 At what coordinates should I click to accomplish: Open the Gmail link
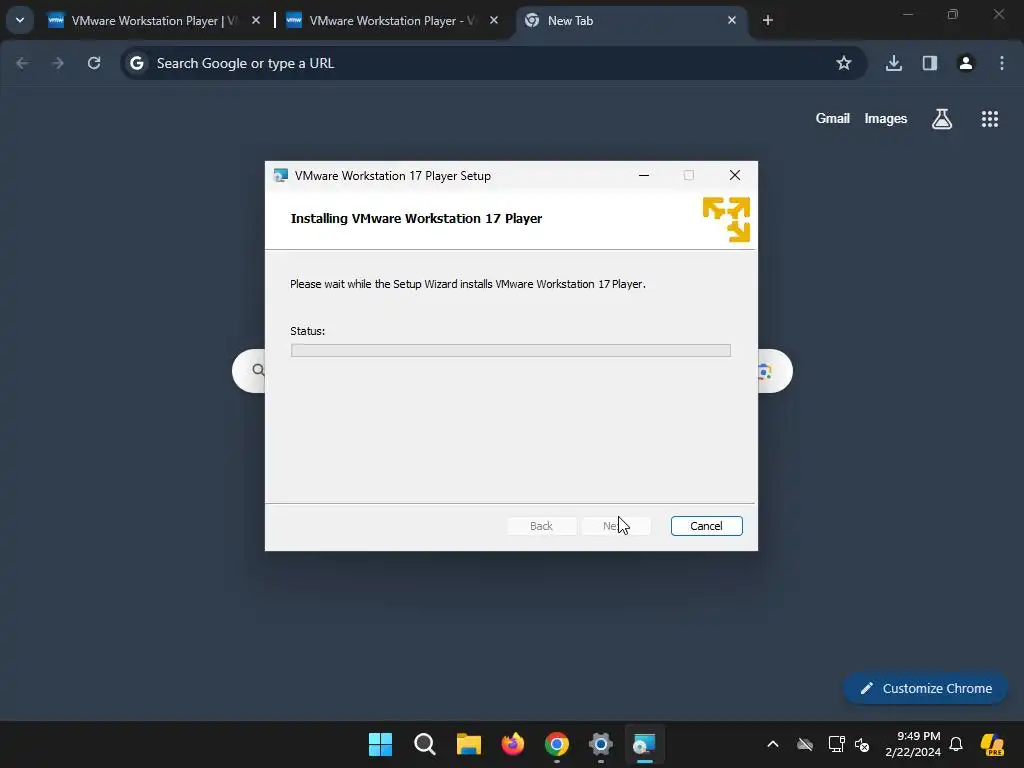(833, 118)
